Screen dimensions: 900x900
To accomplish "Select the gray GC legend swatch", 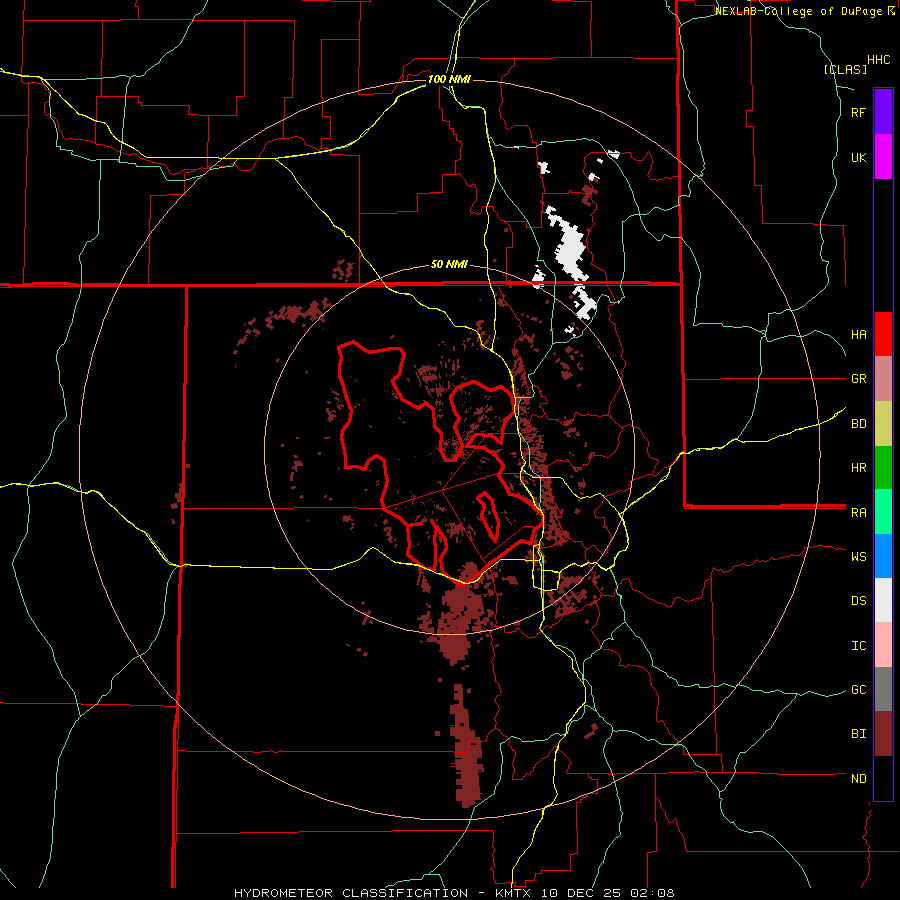I will click(883, 689).
